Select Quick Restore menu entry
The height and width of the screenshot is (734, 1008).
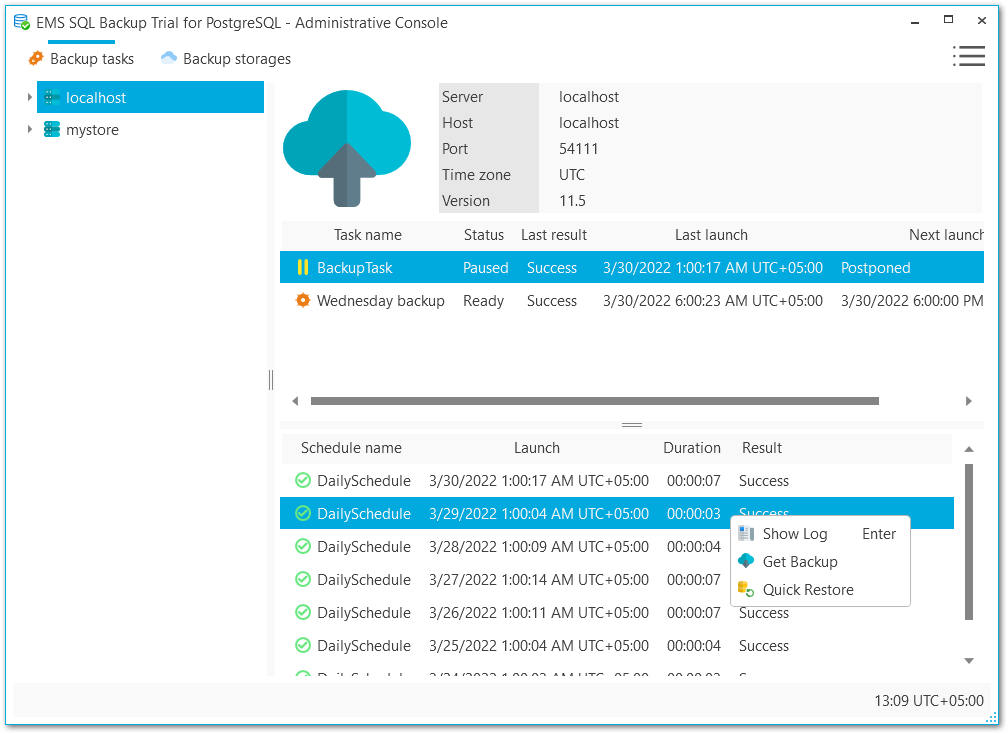[x=808, y=590]
